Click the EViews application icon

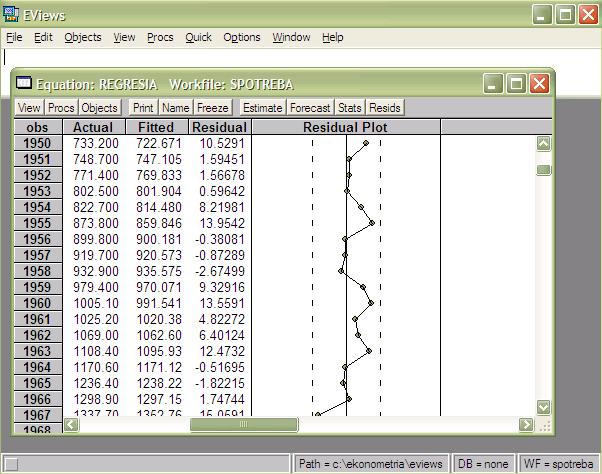11,13
